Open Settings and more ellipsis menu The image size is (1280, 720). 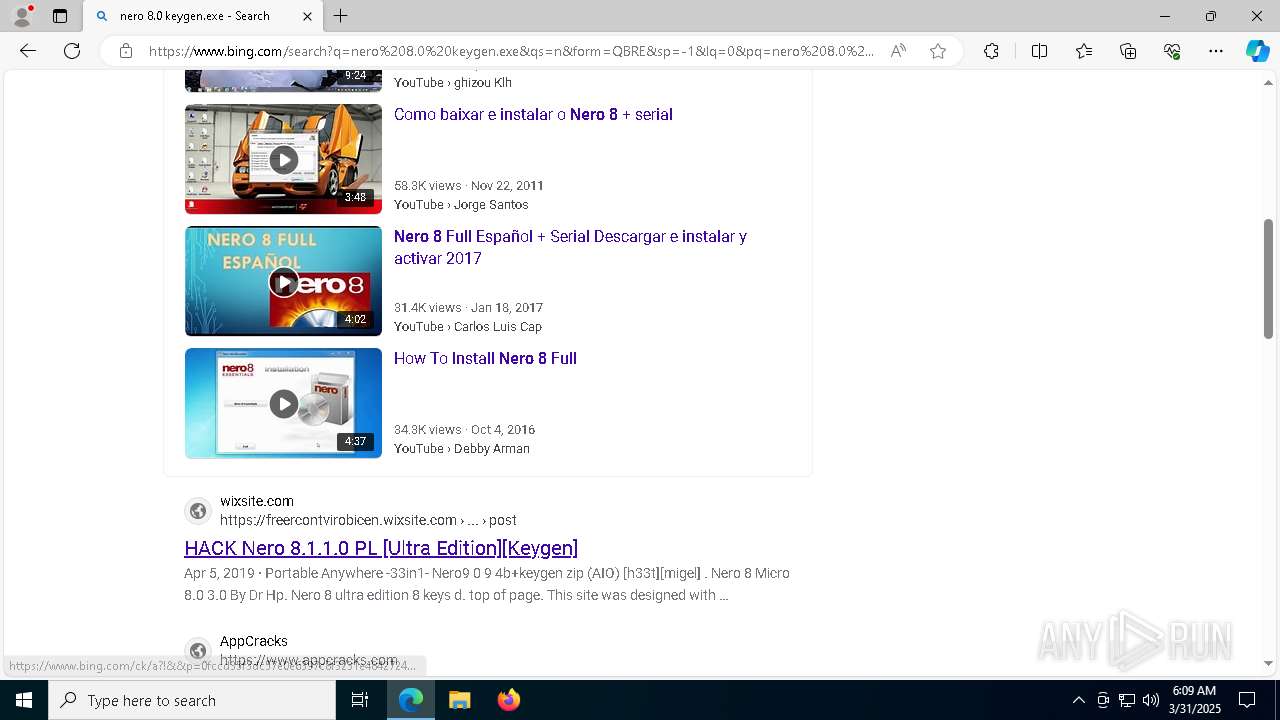(1216, 51)
